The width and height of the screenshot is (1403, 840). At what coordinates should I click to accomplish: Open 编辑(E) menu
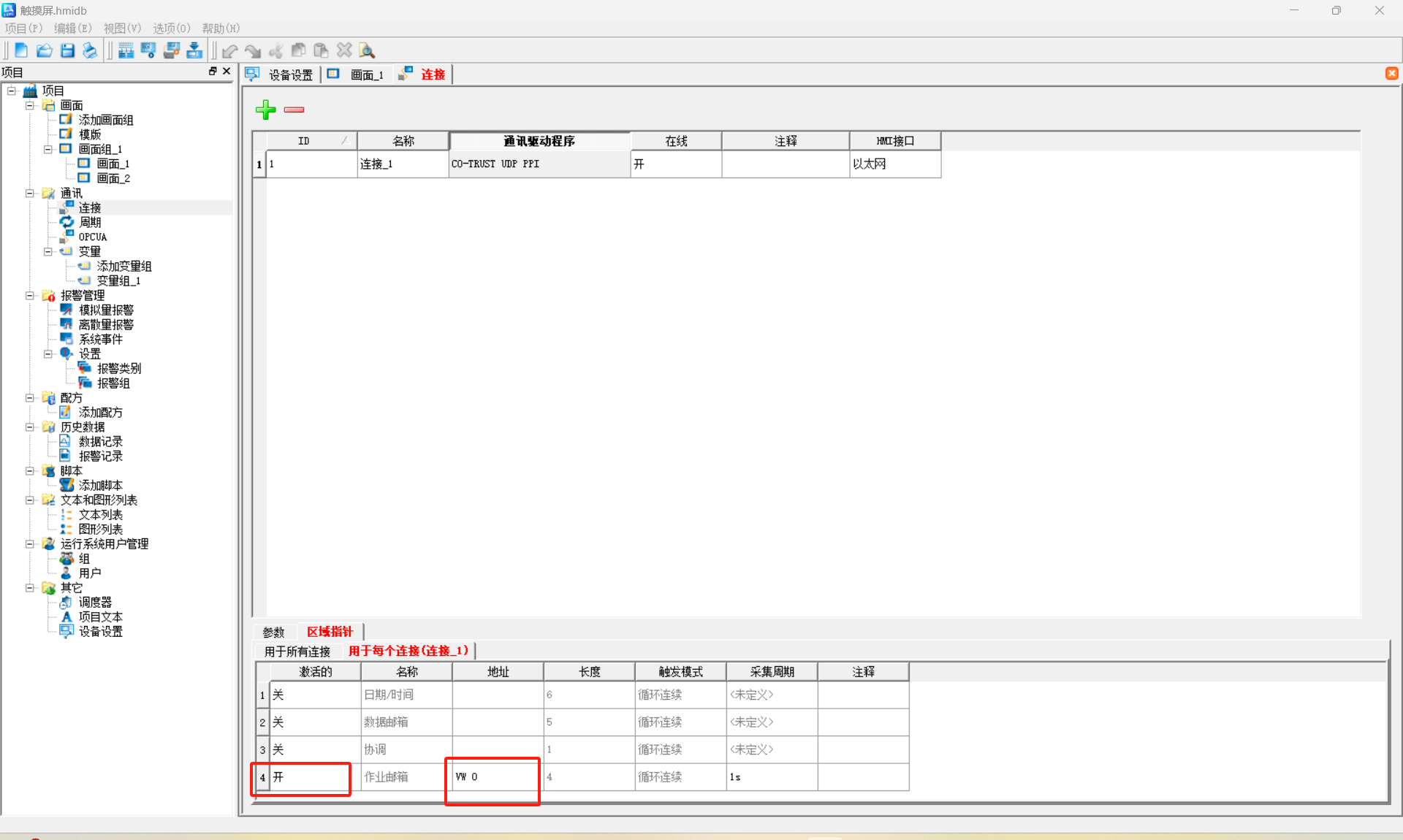point(72,28)
